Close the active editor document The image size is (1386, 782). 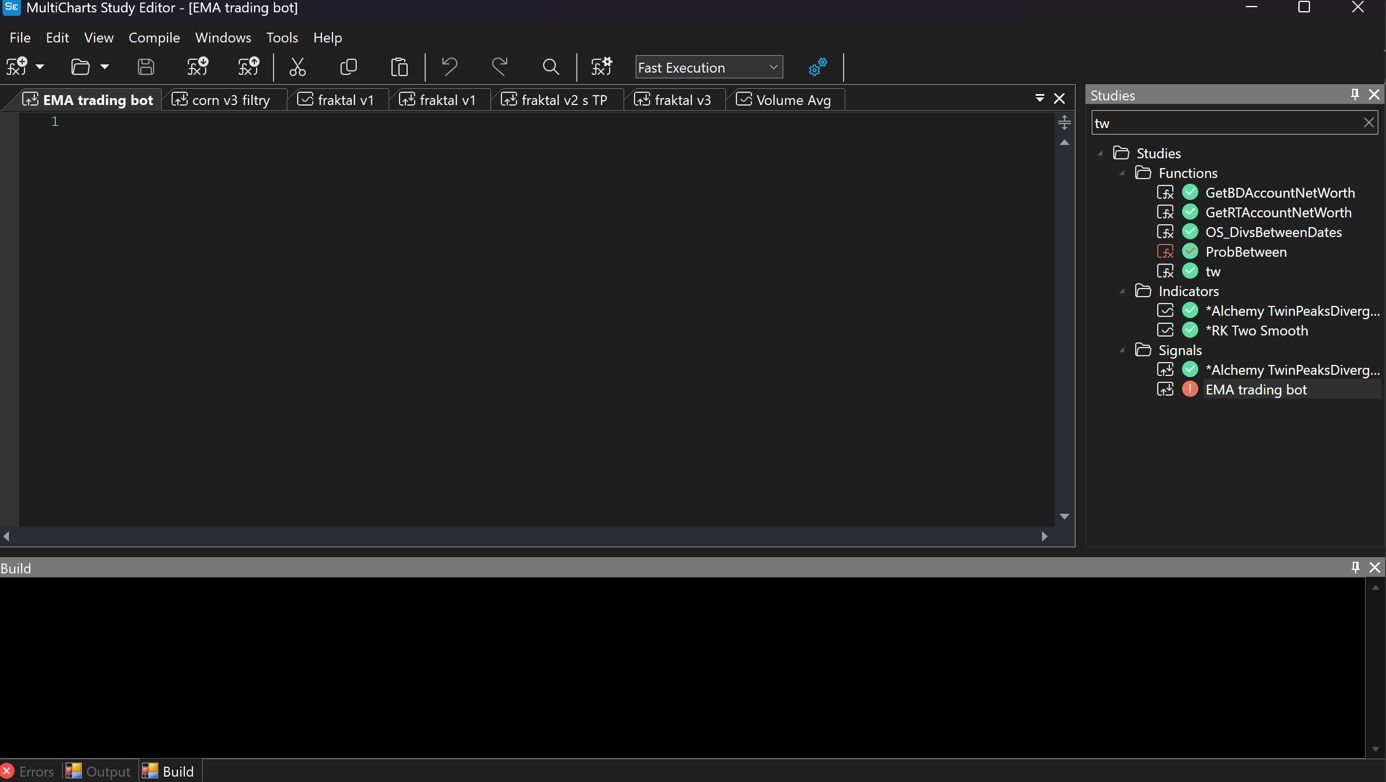point(1060,99)
